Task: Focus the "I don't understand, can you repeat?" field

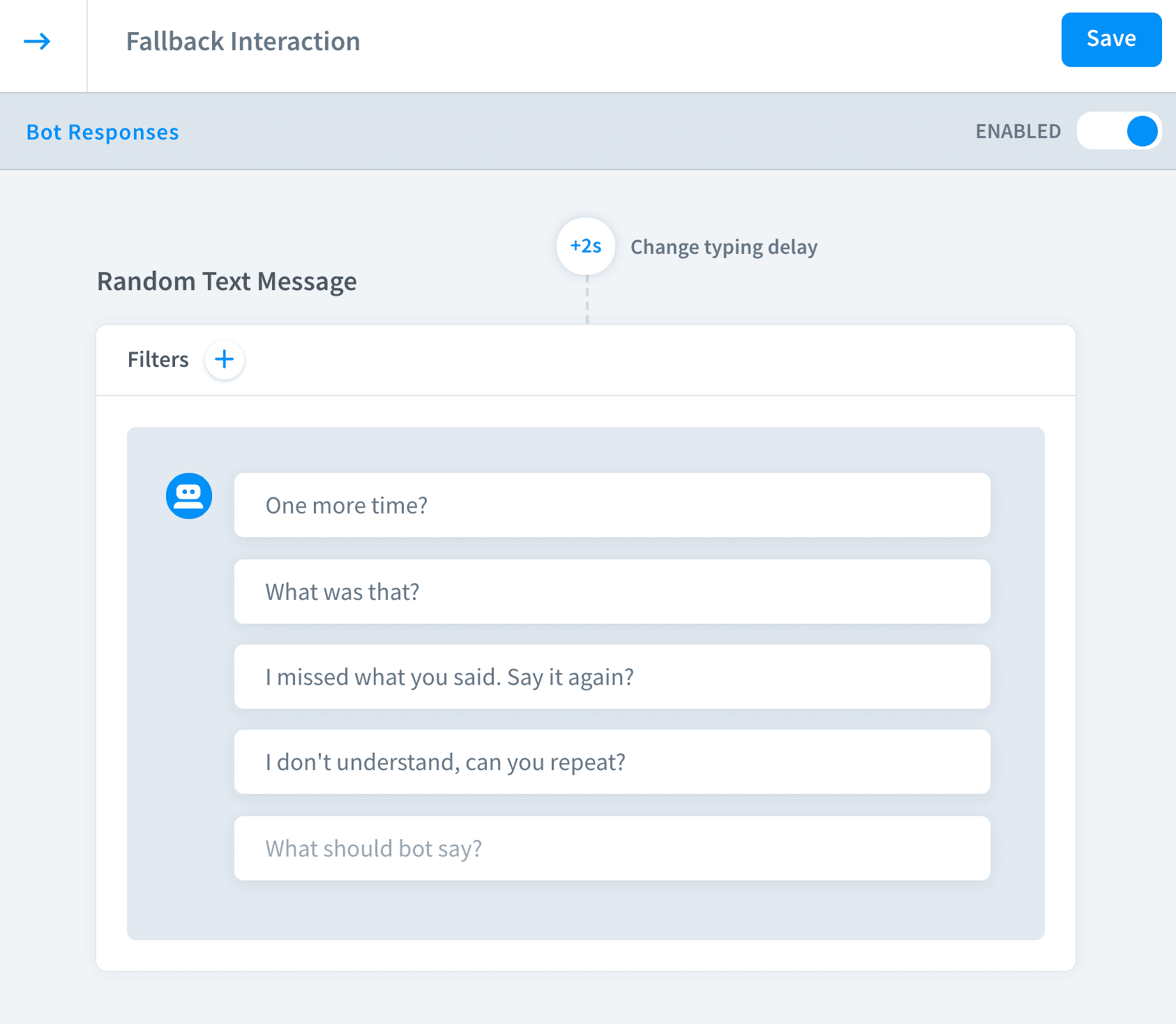Action: (x=612, y=762)
